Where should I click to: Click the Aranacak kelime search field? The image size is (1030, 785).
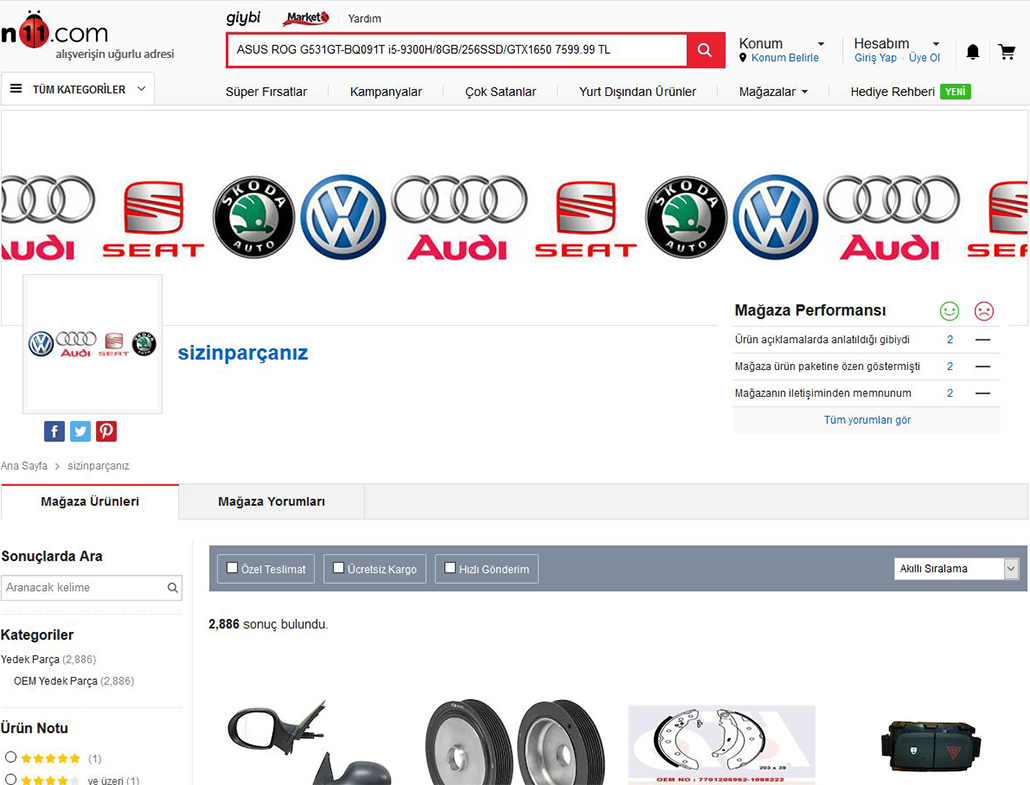point(84,588)
